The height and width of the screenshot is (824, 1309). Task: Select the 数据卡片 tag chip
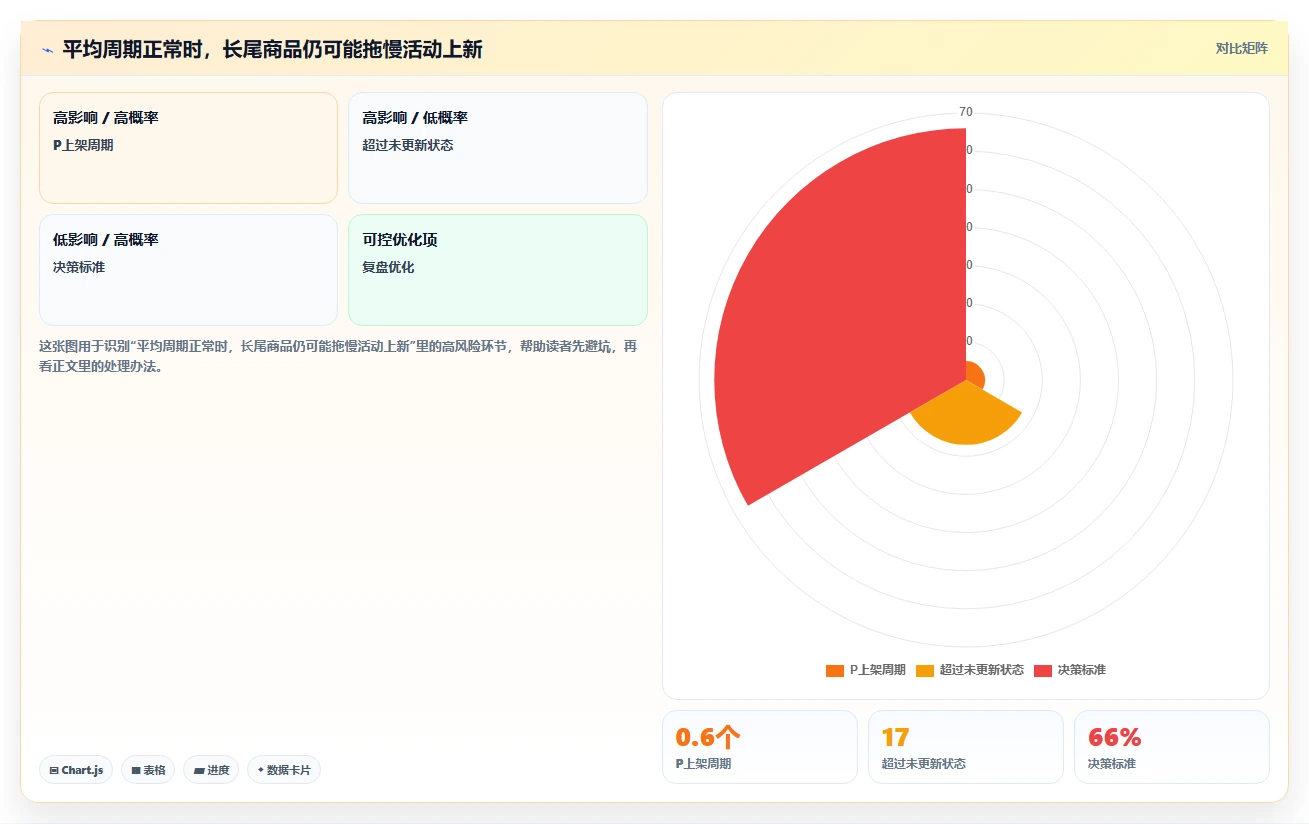tap(284, 770)
